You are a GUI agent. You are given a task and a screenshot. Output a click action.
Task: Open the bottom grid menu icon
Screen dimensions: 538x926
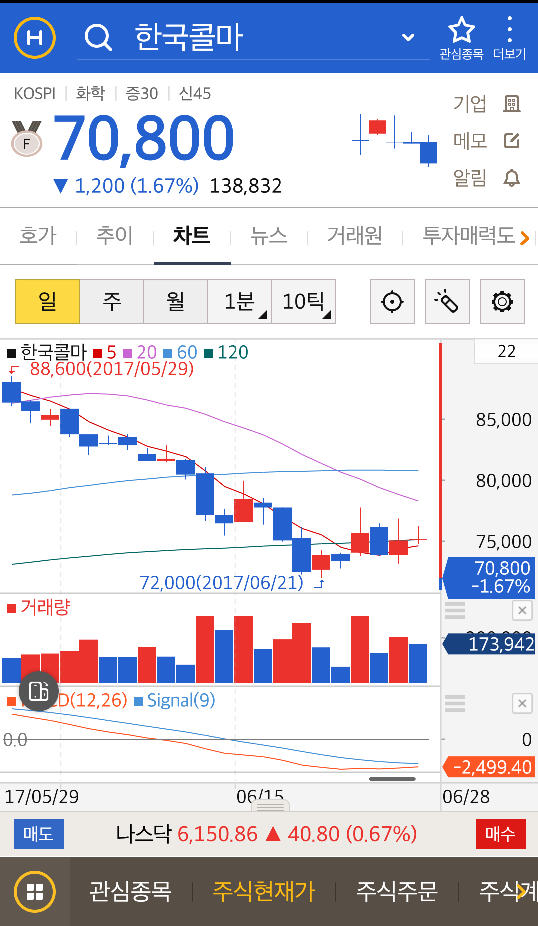(35, 891)
